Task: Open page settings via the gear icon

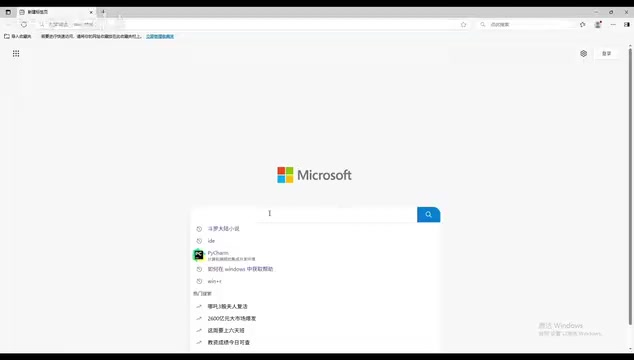Action: tap(583, 53)
